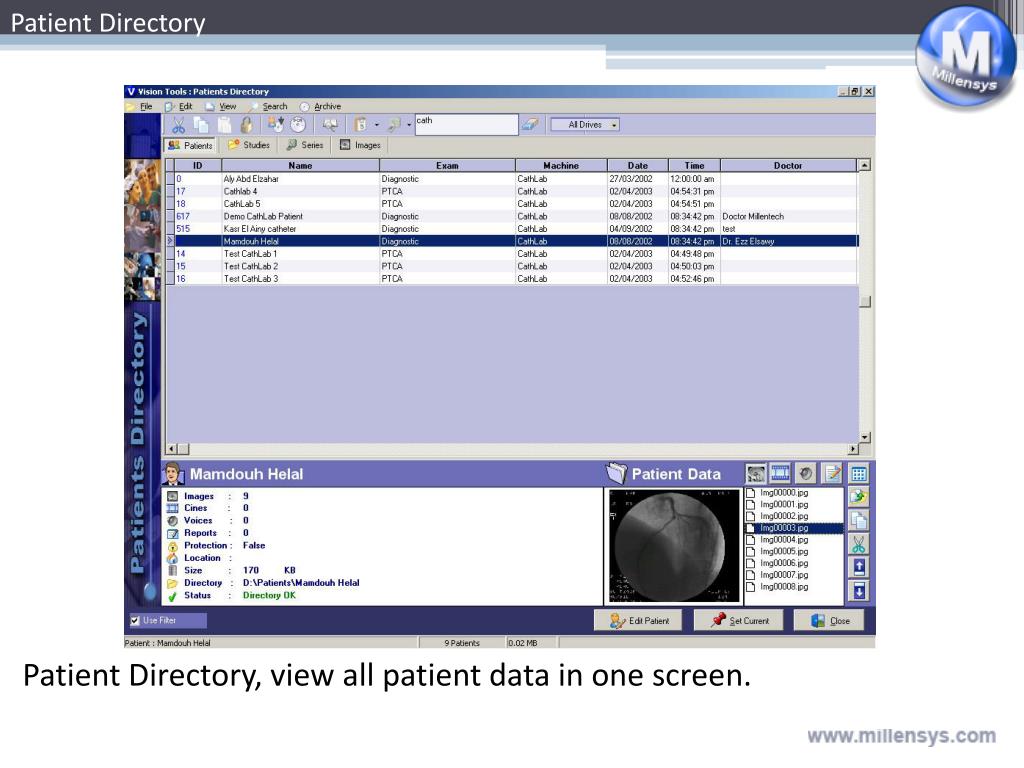Screen dimensions: 1024x768
Task: Click the Doctor column header
Action: [x=788, y=166]
